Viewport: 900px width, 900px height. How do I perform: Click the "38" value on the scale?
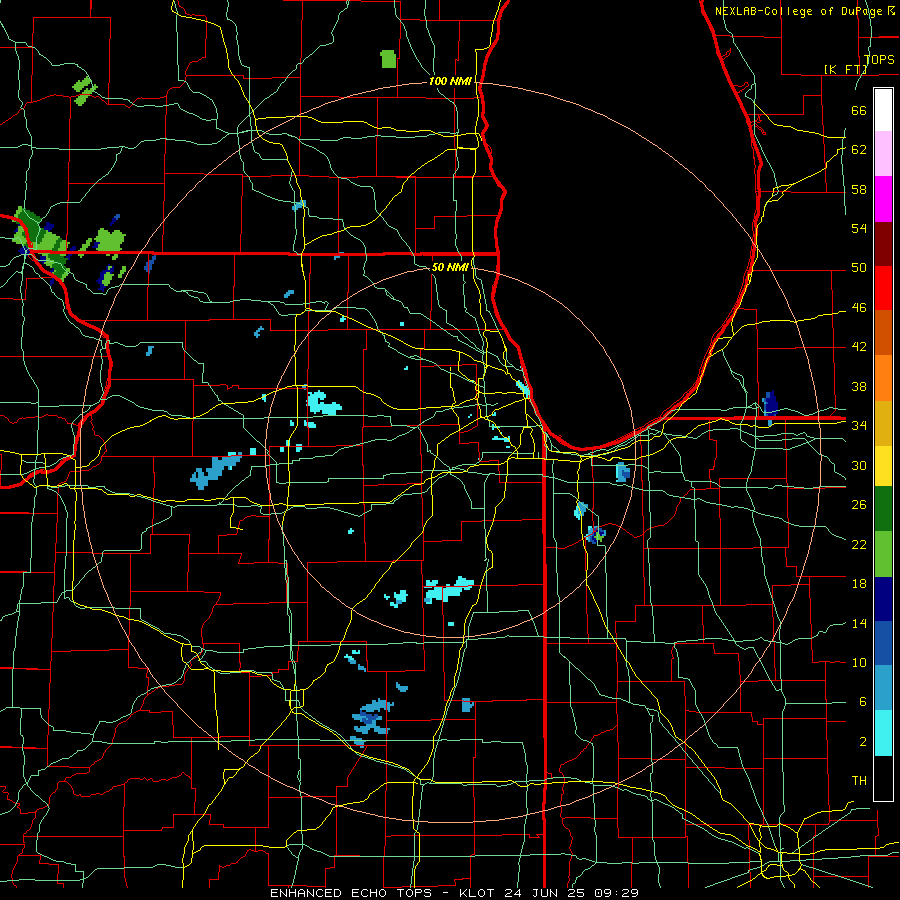pyautogui.click(x=859, y=386)
